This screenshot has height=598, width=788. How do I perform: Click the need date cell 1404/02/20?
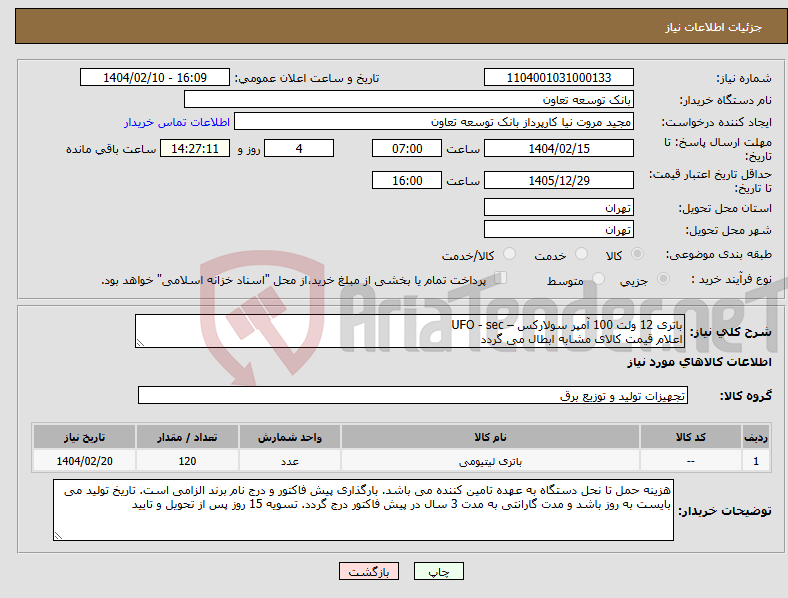point(84,461)
